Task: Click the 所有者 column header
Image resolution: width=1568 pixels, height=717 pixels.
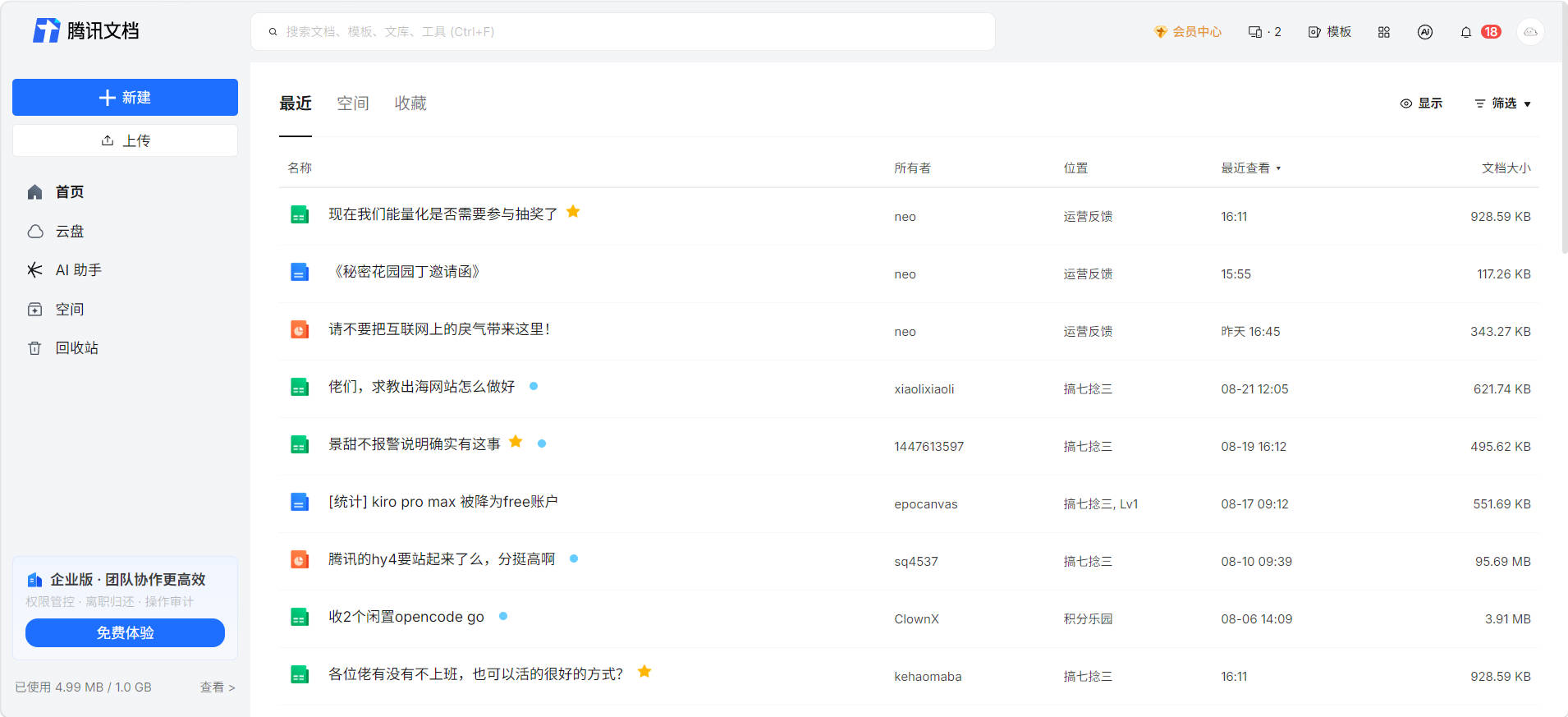Action: coord(912,168)
